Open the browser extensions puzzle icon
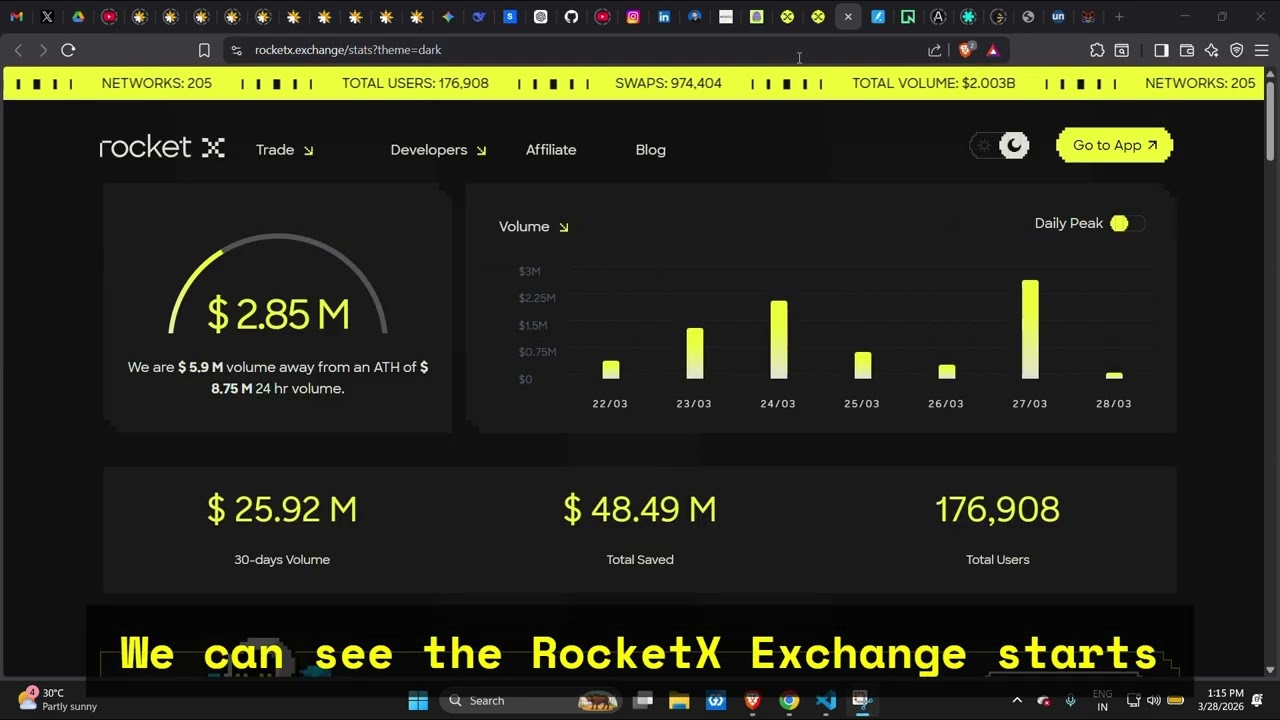 1097,50
